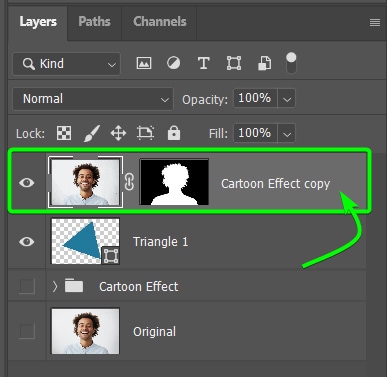Screen dimensions: 387x377
Task: Click prevent artboard auto-nesting lock icon
Action: click(x=145, y=133)
